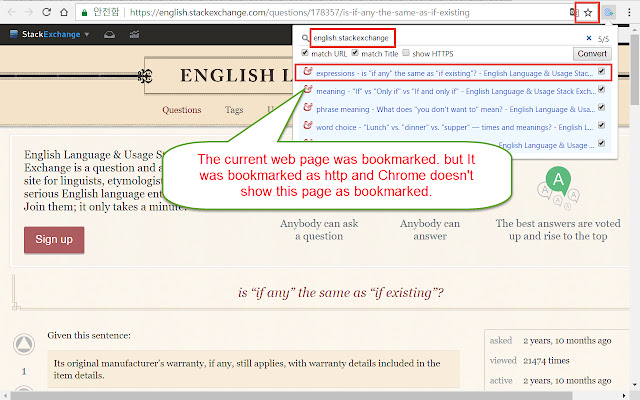Screen dimensions: 640x400
Task: Enable the 'show HTTPS' checkbox
Action: coord(406,53)
